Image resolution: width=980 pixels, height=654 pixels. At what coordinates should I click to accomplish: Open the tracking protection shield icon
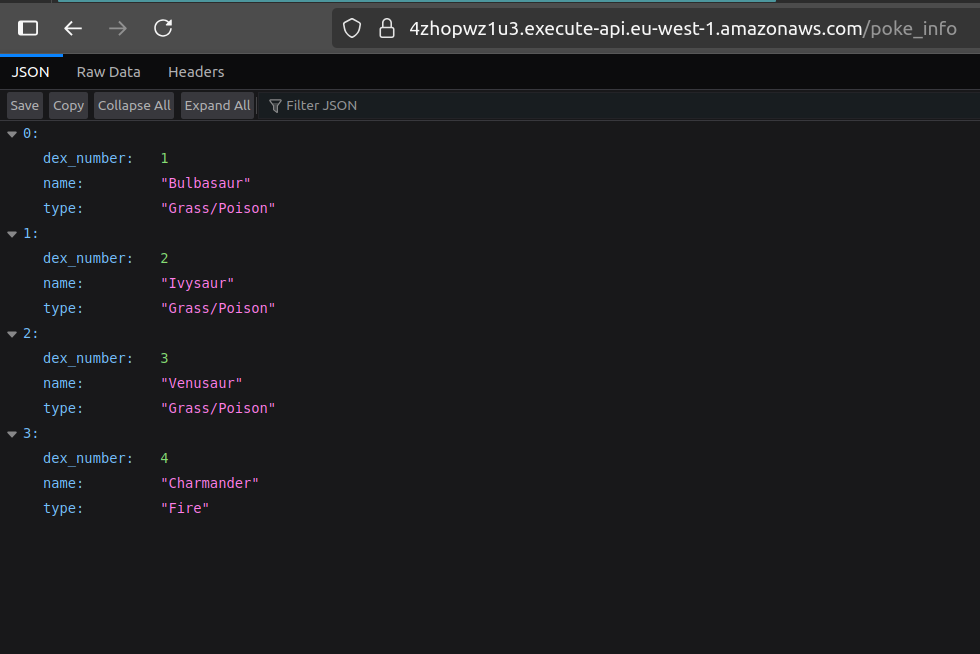[352, 28]
